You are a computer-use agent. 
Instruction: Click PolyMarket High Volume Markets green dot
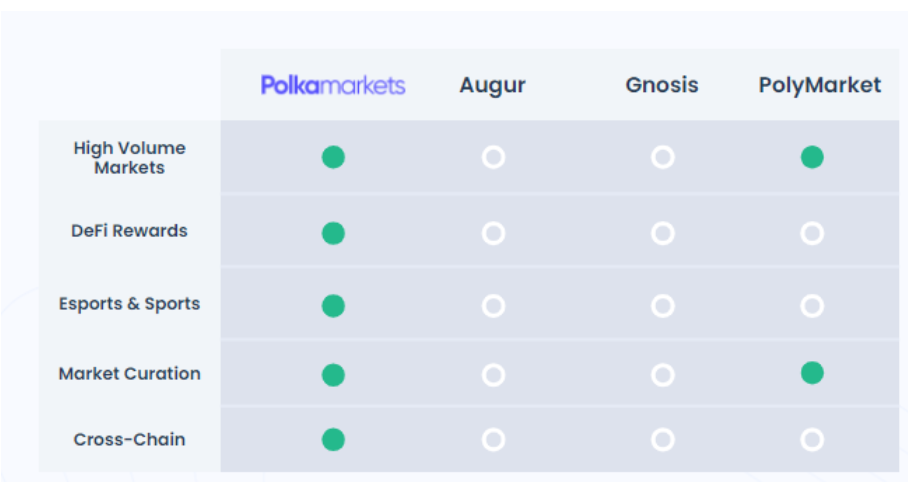pyautogui.click(x=812, y=157)
